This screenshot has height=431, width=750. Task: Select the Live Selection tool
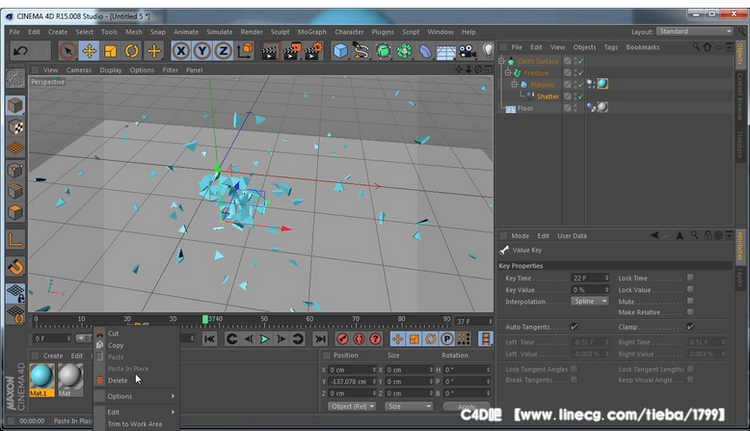67,51
